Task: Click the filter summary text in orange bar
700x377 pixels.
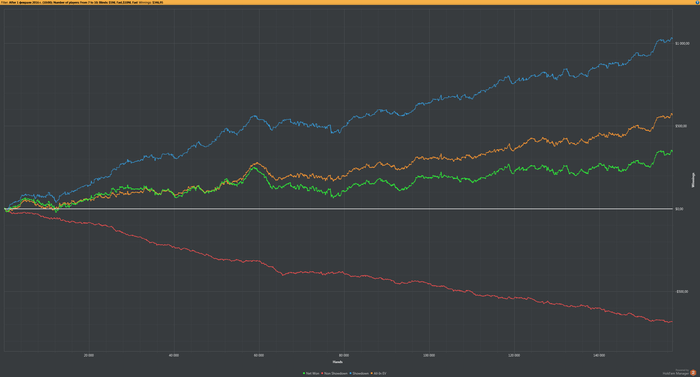Action: coord(82,2)
